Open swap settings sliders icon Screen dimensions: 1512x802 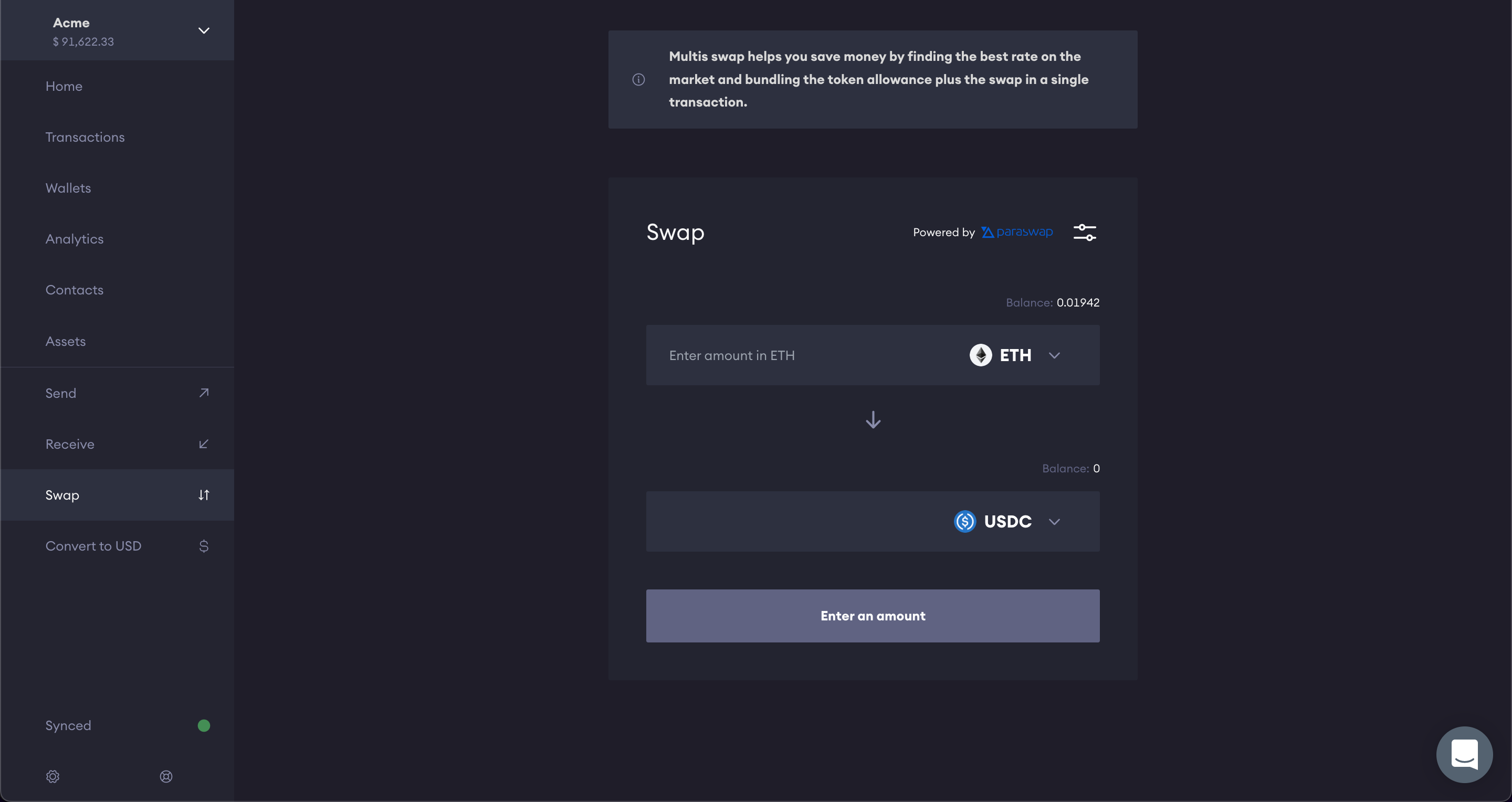pos(1084,233)
